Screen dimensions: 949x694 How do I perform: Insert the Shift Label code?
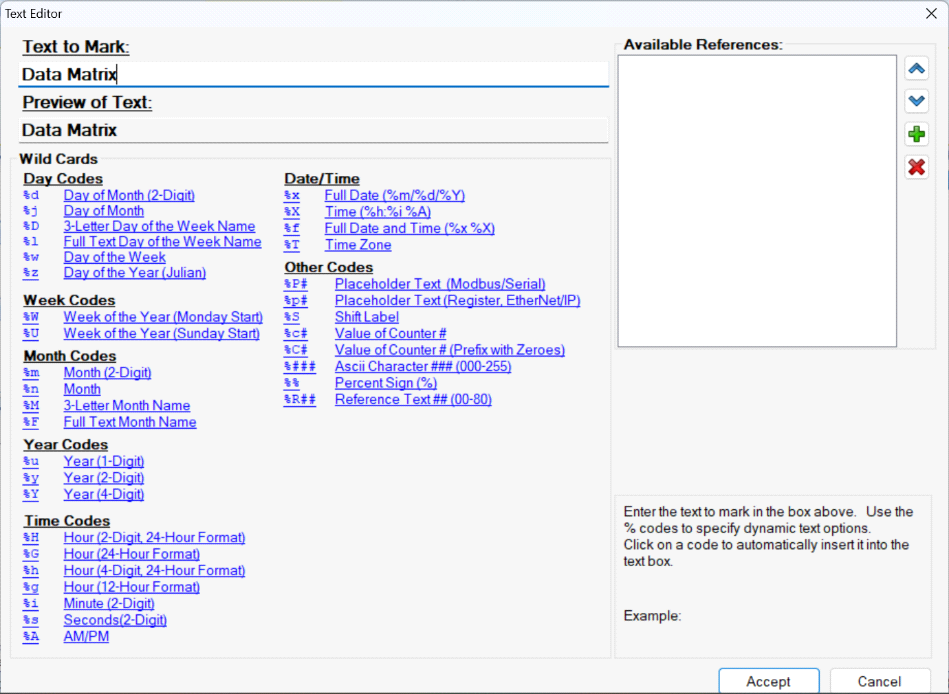[x=366, y=317]
